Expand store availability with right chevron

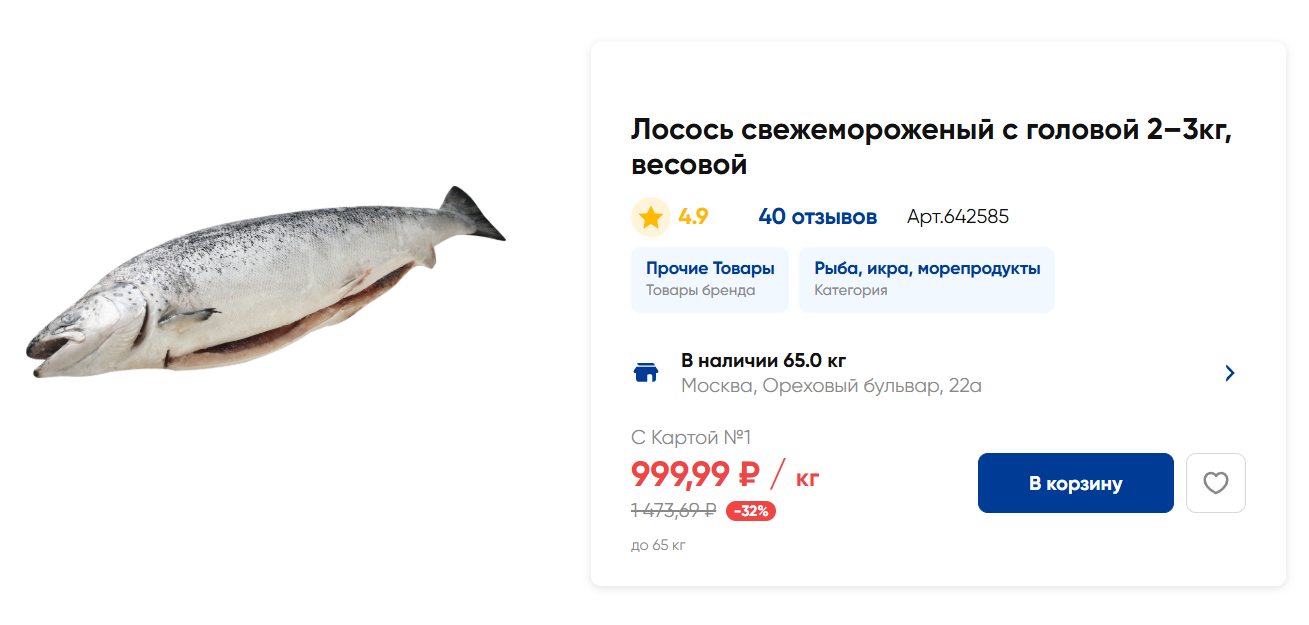click(1230, 373)
